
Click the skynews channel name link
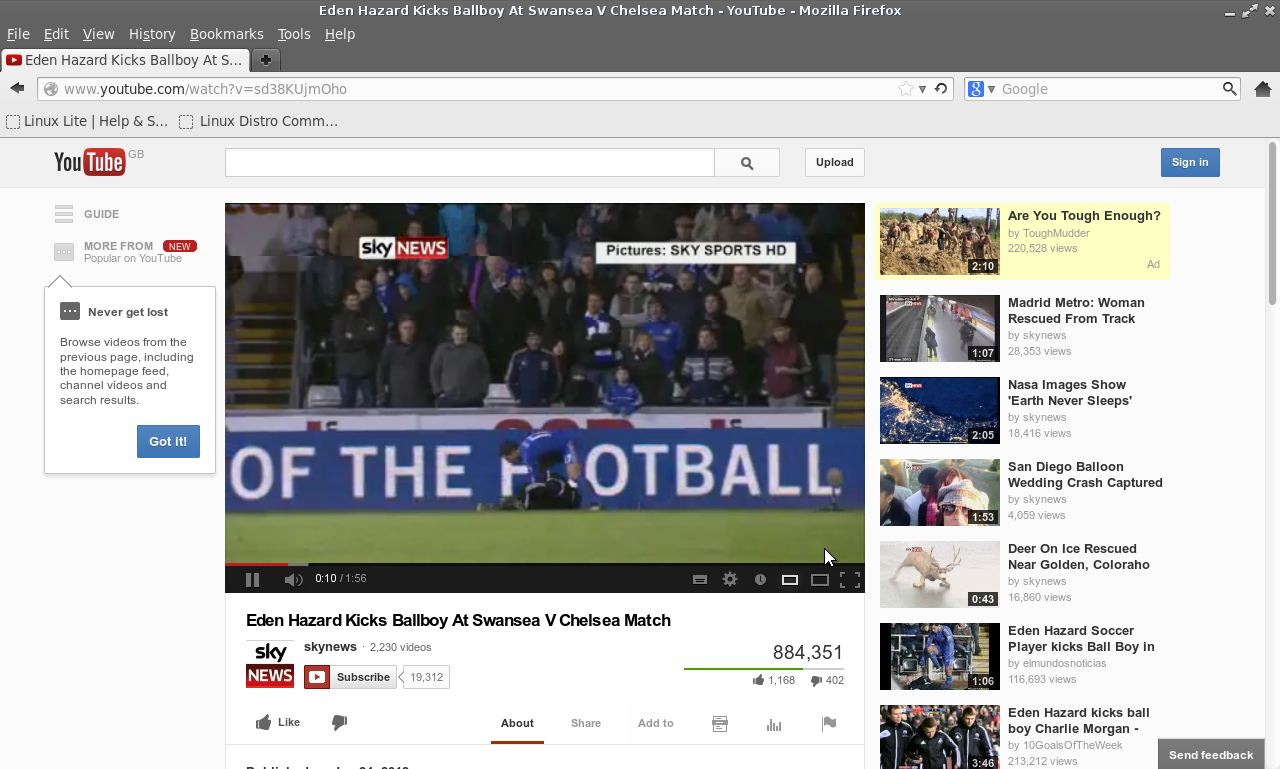coord(330,647)
